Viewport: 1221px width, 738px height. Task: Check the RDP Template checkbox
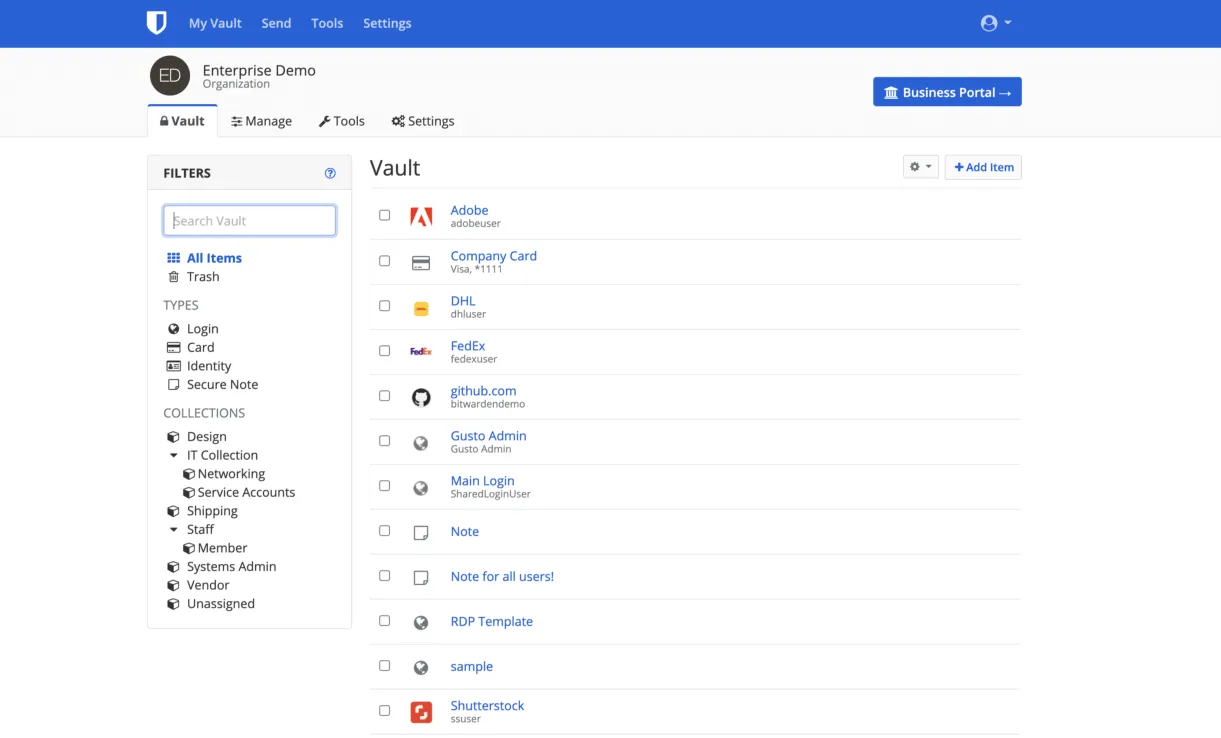[x=384, y=621]
